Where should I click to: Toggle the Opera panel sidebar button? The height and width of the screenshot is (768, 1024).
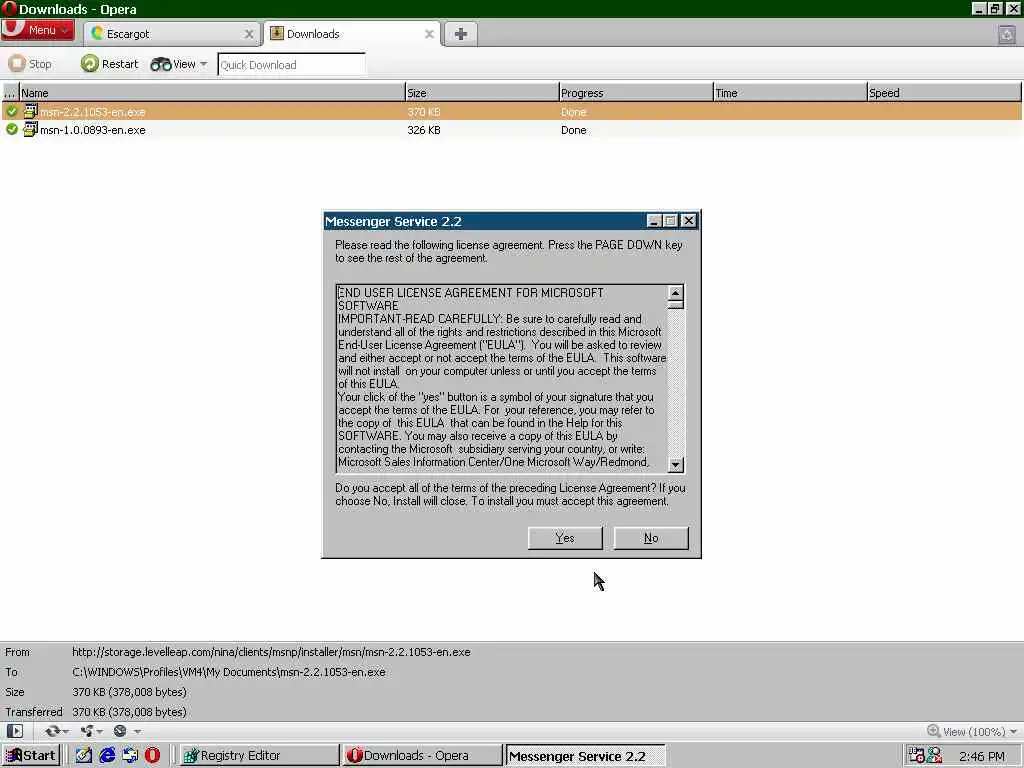click(15, 731)
